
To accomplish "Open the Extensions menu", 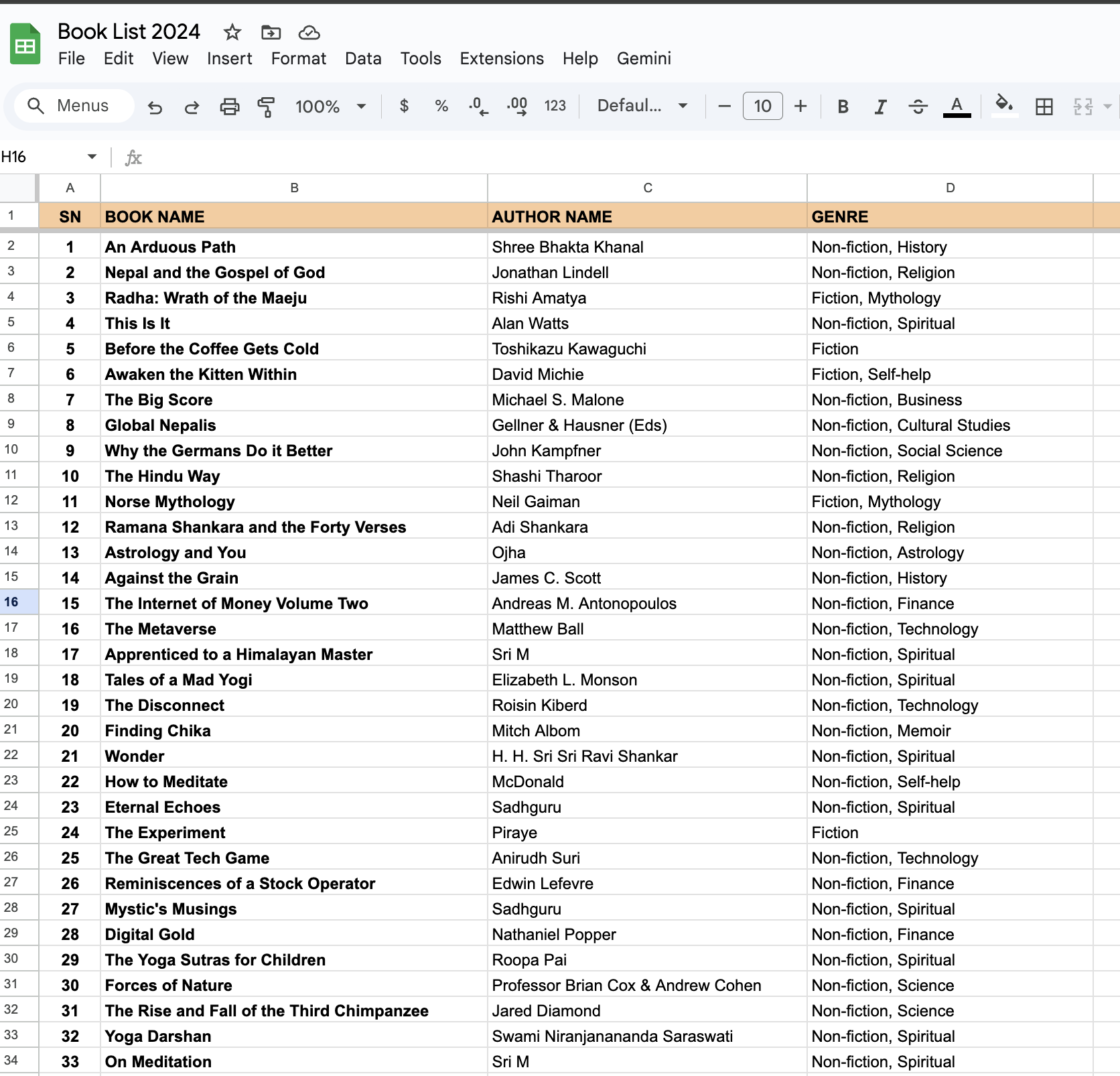I will [501, 58].
